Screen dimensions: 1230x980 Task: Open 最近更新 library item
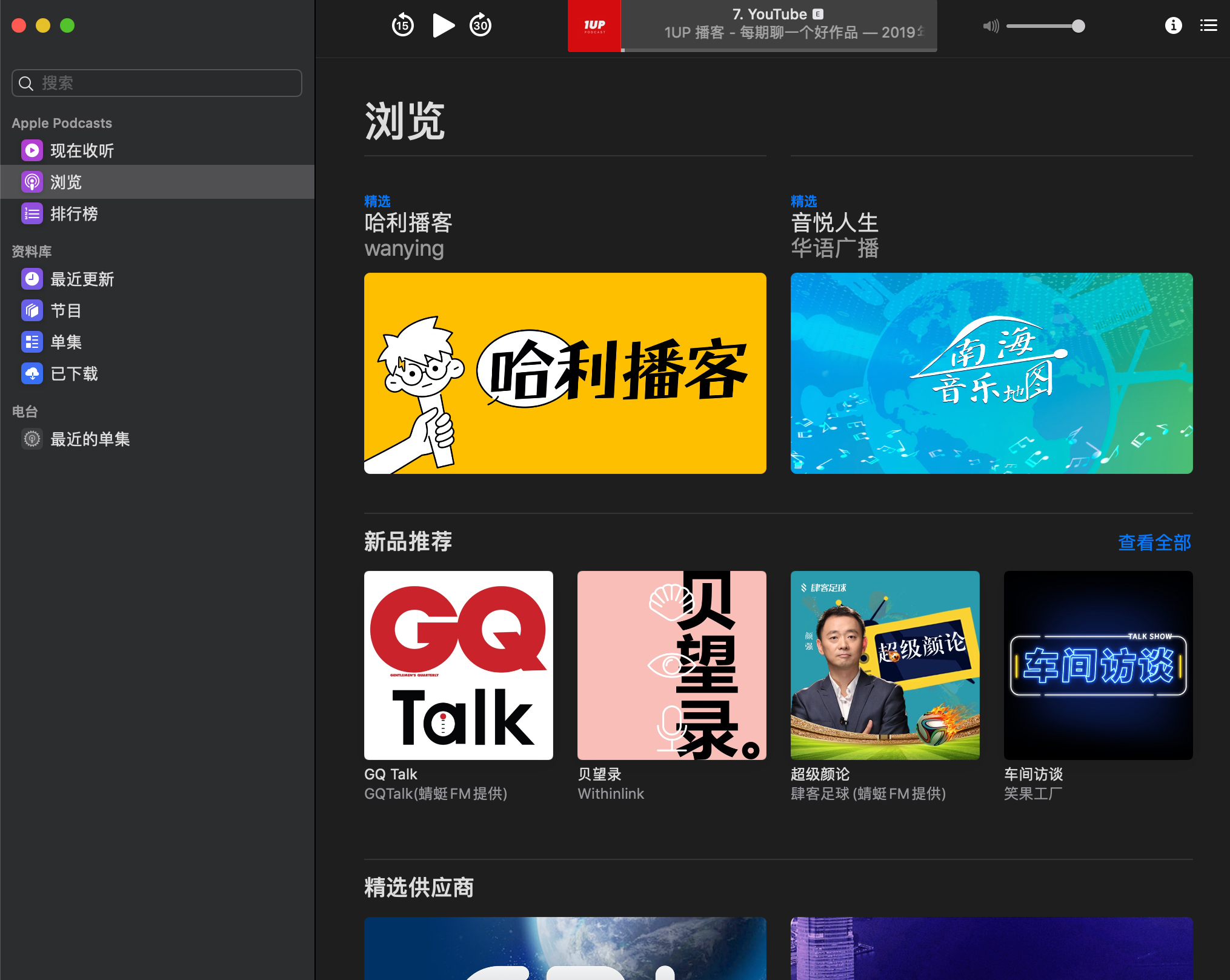tap(82, 279)
